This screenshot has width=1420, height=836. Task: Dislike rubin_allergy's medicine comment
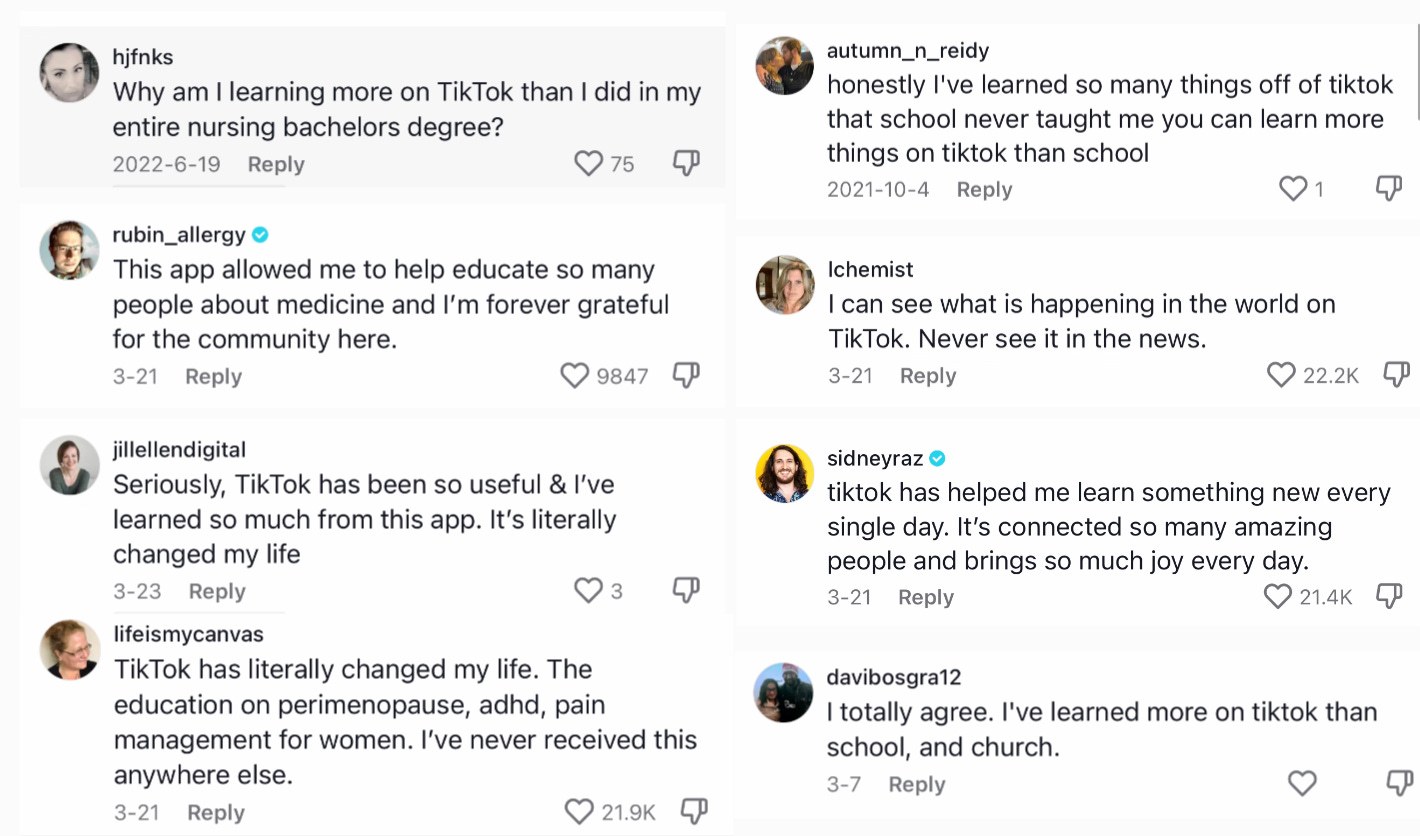686,375
